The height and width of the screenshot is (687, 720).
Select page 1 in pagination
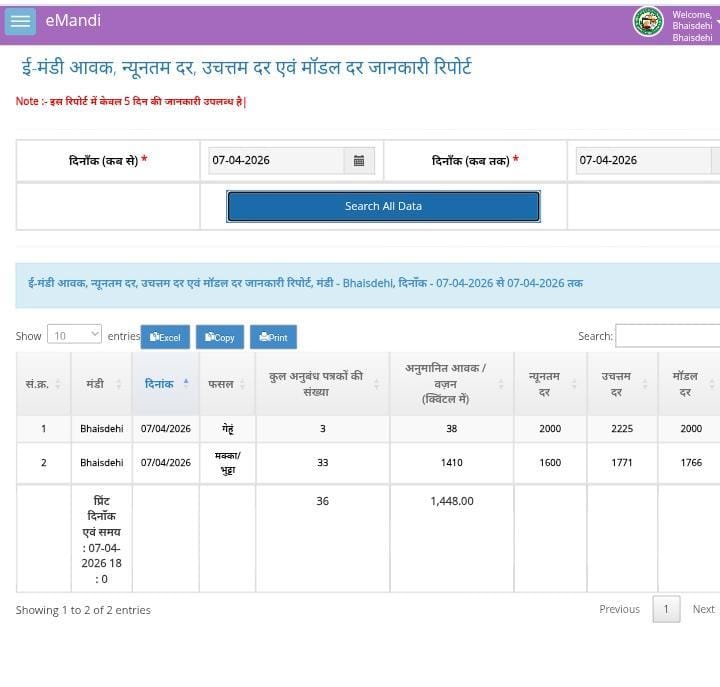point(666,609)
